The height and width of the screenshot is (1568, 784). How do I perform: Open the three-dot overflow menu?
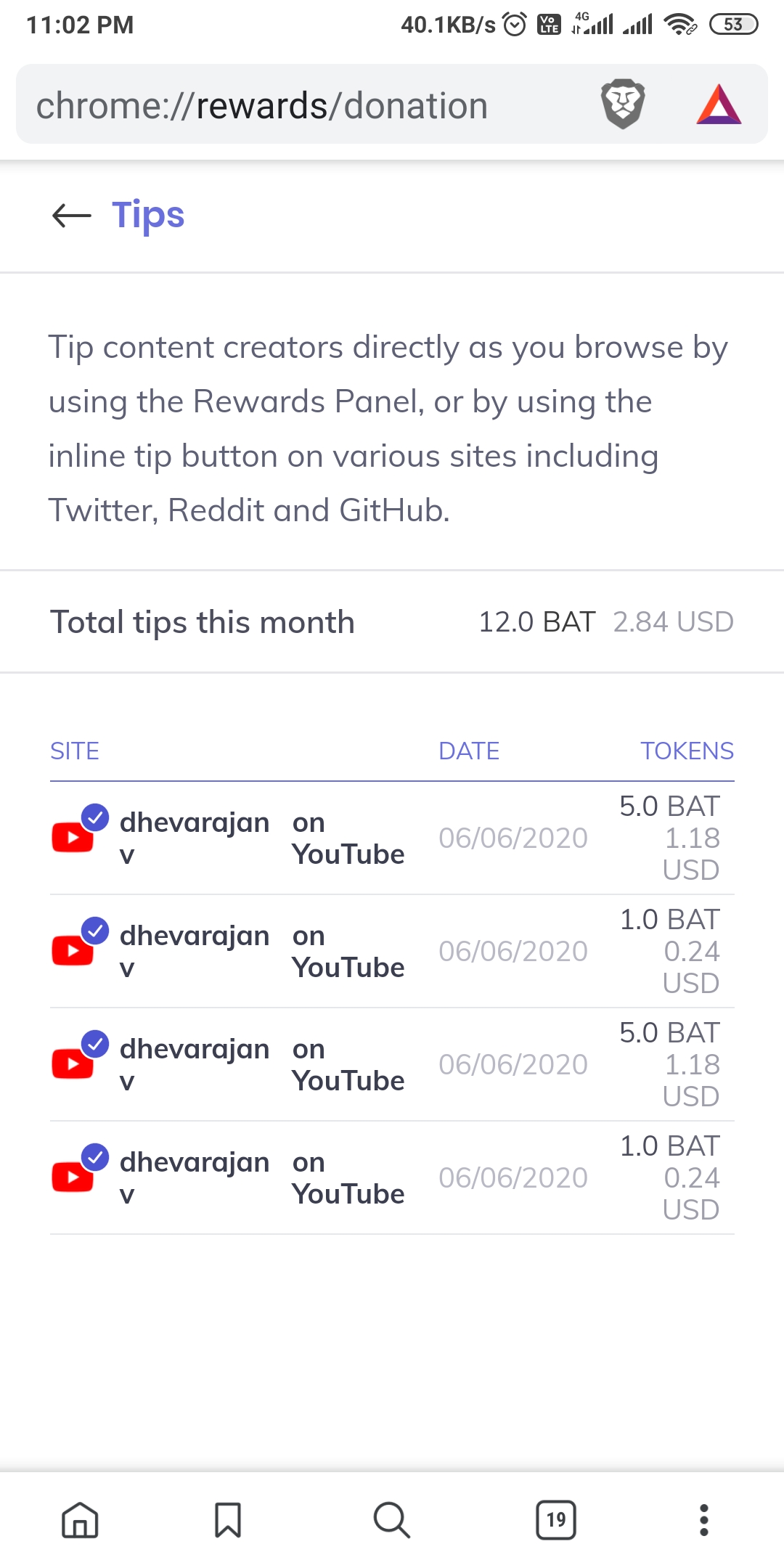coord(703,1520)
